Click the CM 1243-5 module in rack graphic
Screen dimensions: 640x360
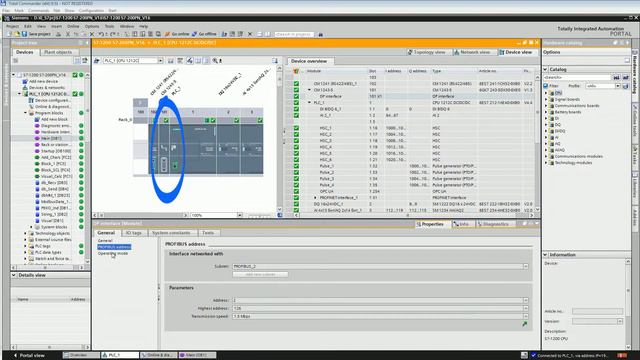(164, 149)
